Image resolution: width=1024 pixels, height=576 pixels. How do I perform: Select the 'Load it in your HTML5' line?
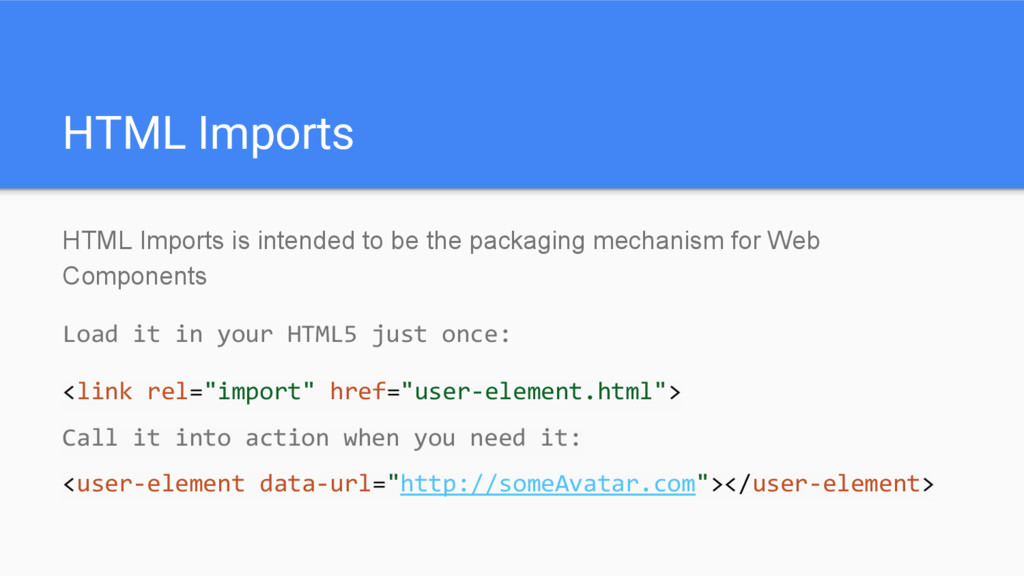tap(286, 334)
